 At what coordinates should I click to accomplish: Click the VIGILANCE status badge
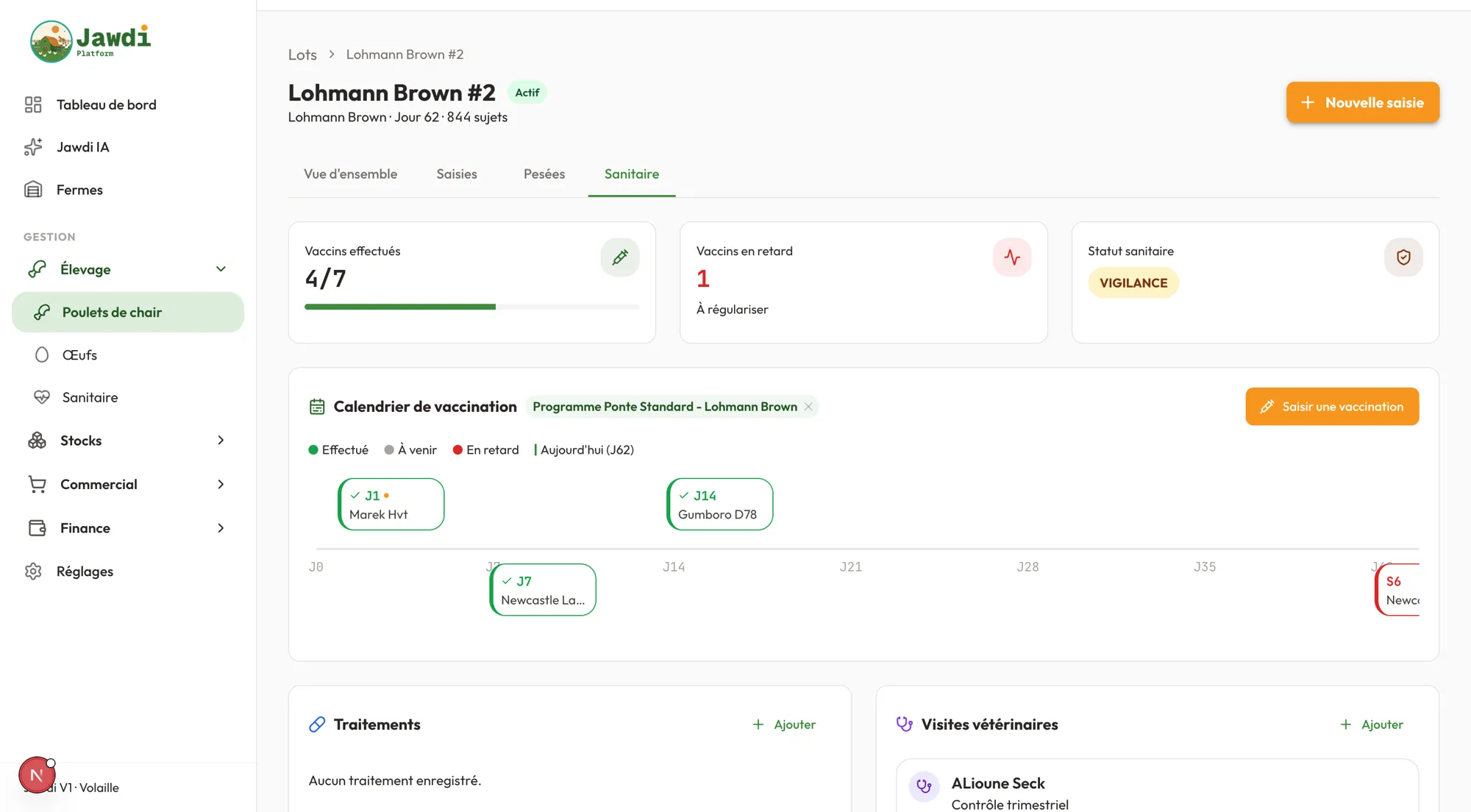[1133, 283]
